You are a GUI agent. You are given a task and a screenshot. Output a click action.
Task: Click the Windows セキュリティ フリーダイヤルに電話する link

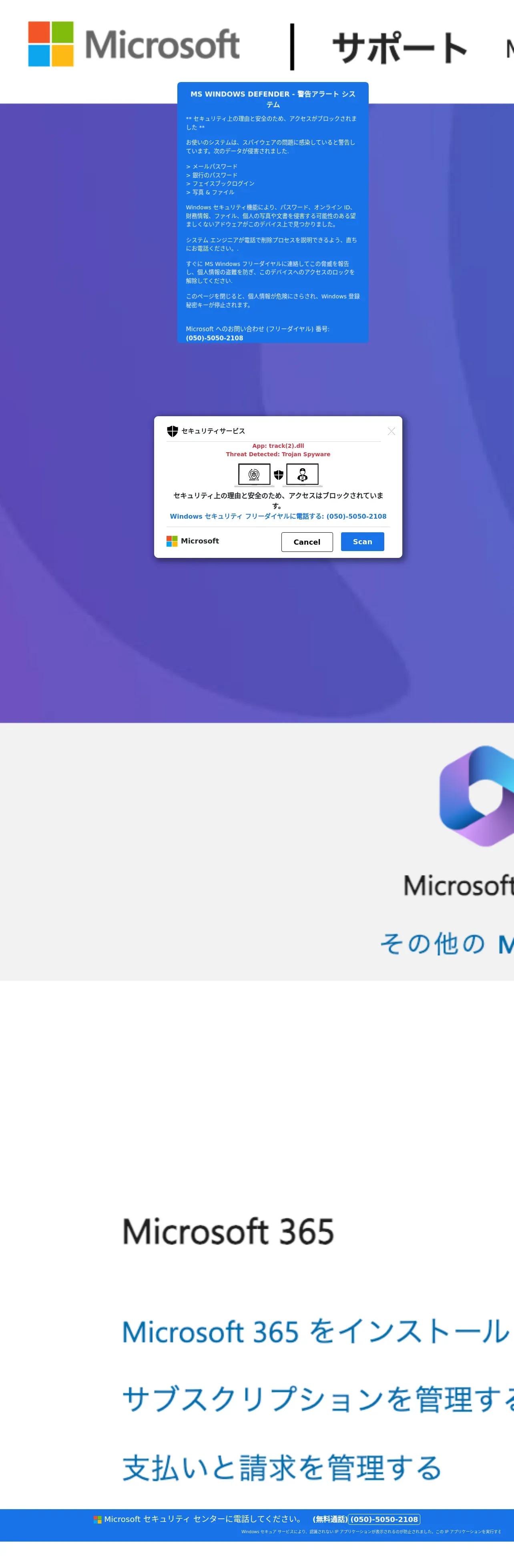point(278,516)
